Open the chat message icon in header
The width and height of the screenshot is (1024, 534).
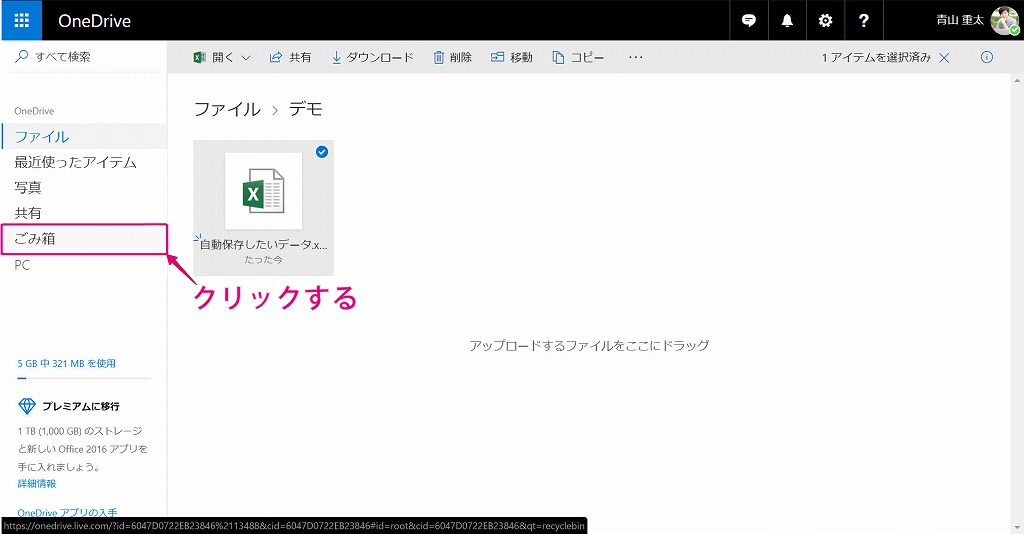coord(748,20)
